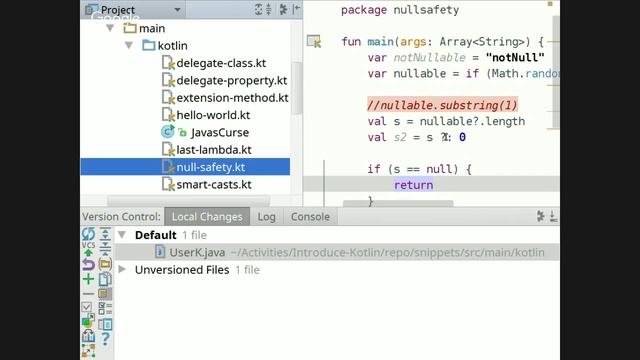Image resolution: width=640 pixels, height=360 pixels.
Task: Open smart-casts.kt file
Action: (x=213, y=184)
